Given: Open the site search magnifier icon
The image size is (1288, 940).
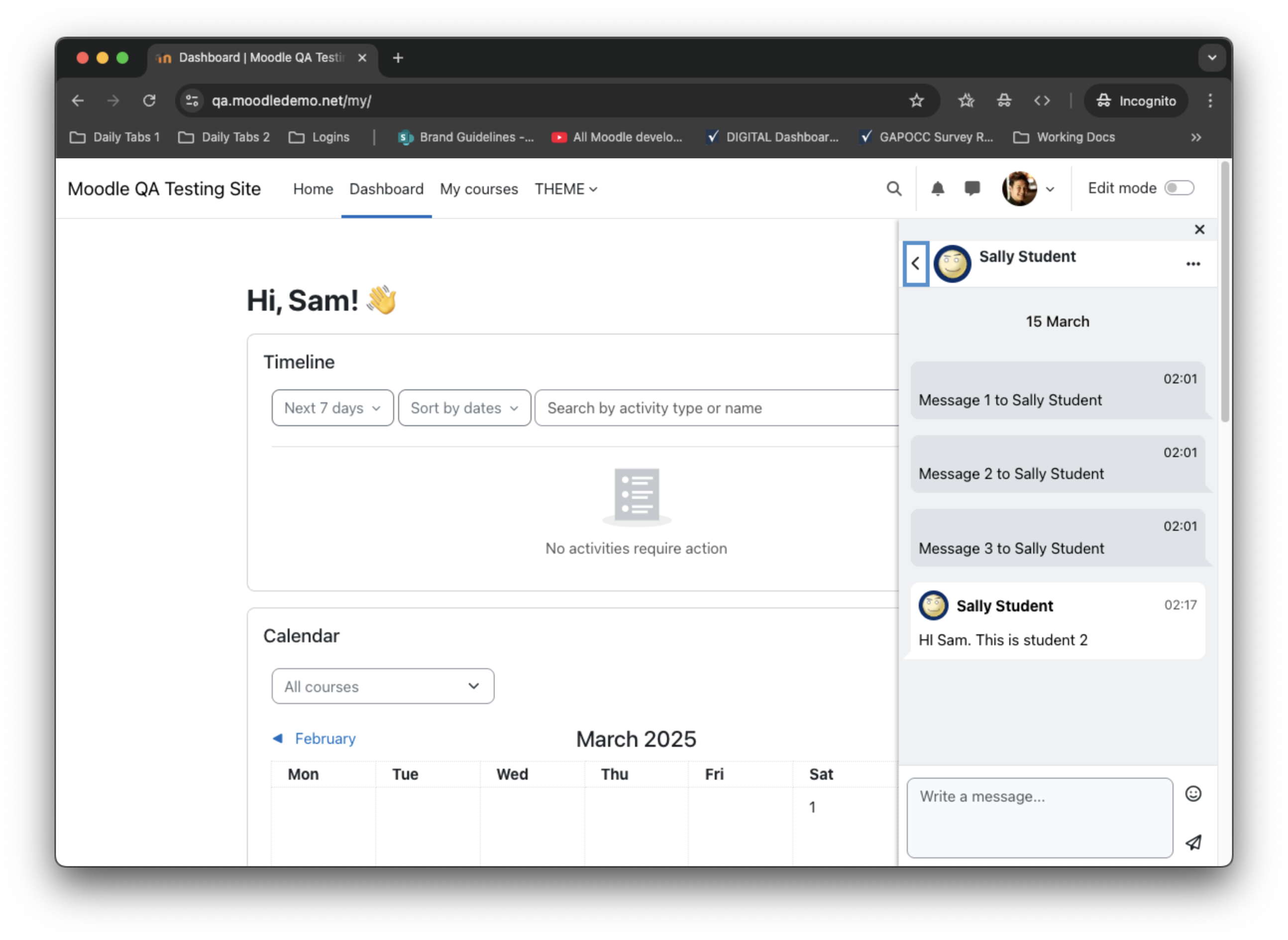Looking at the screenshot, I should (893, 189).
